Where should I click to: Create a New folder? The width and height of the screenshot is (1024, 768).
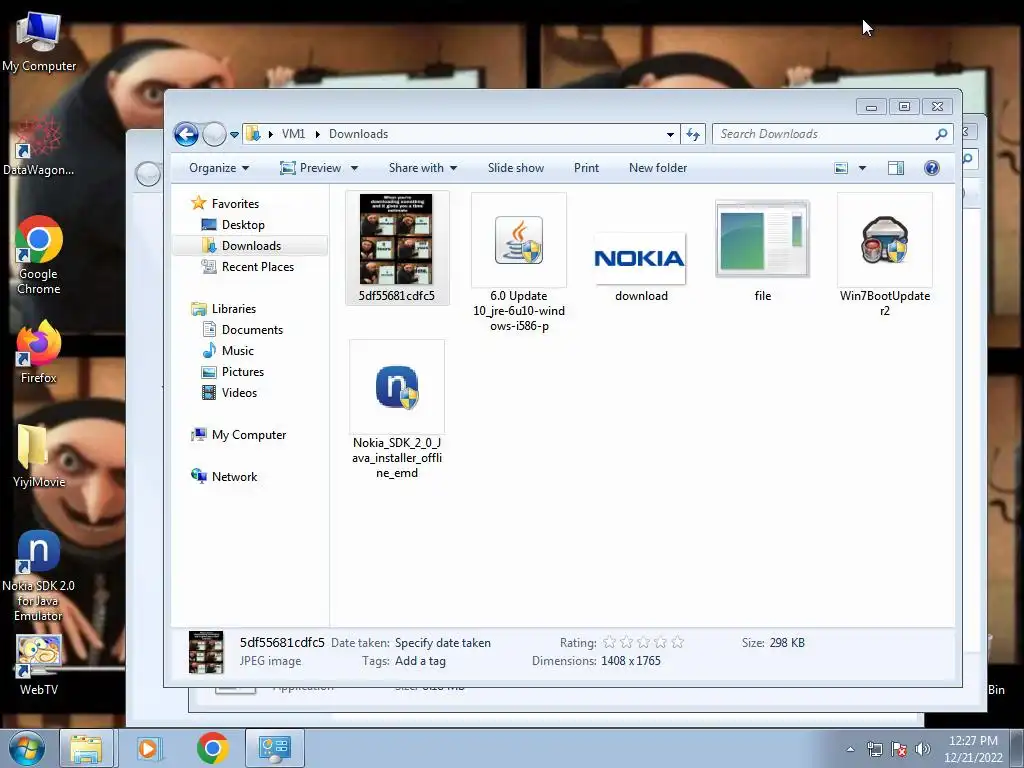tap(658, 168)
